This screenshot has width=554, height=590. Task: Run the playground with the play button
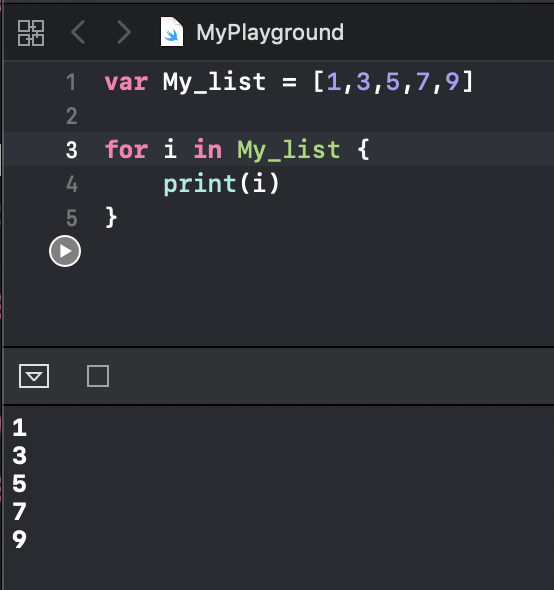tap(65, 251)
